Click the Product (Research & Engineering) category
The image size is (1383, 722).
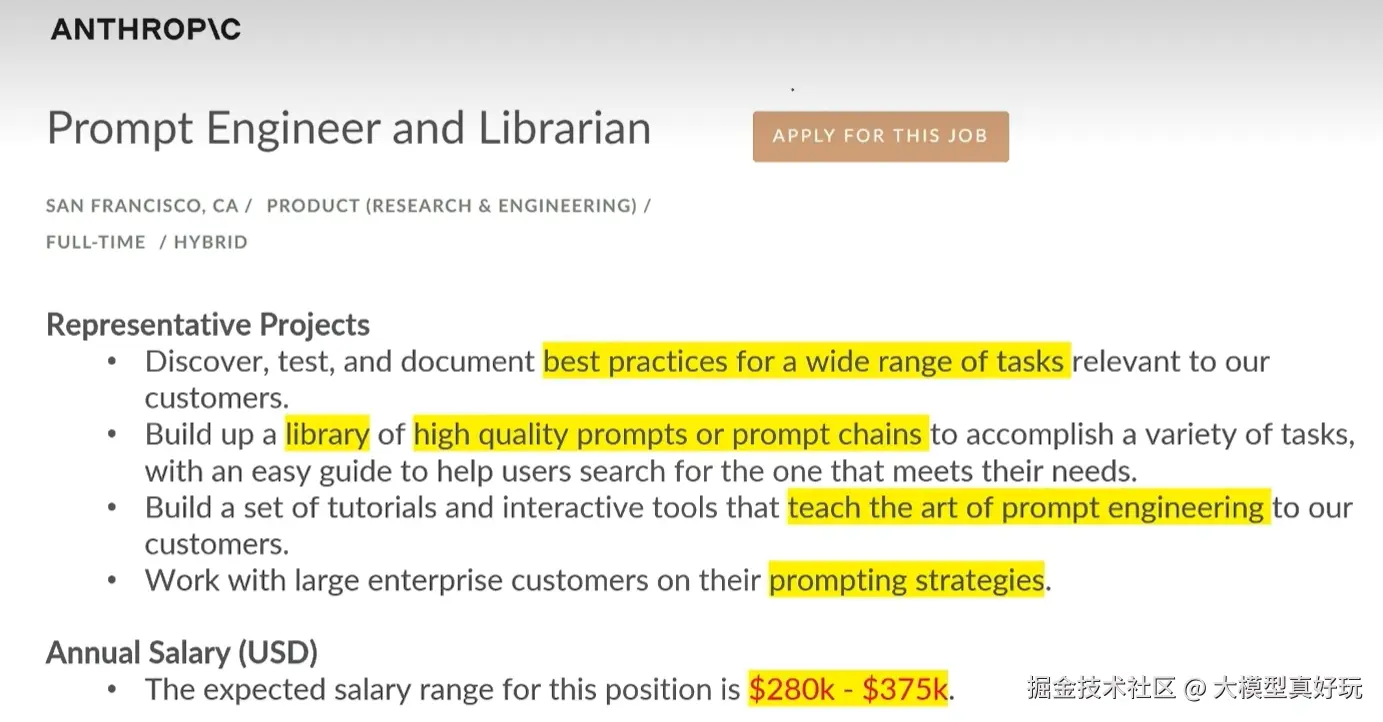[x=452, y=206]
